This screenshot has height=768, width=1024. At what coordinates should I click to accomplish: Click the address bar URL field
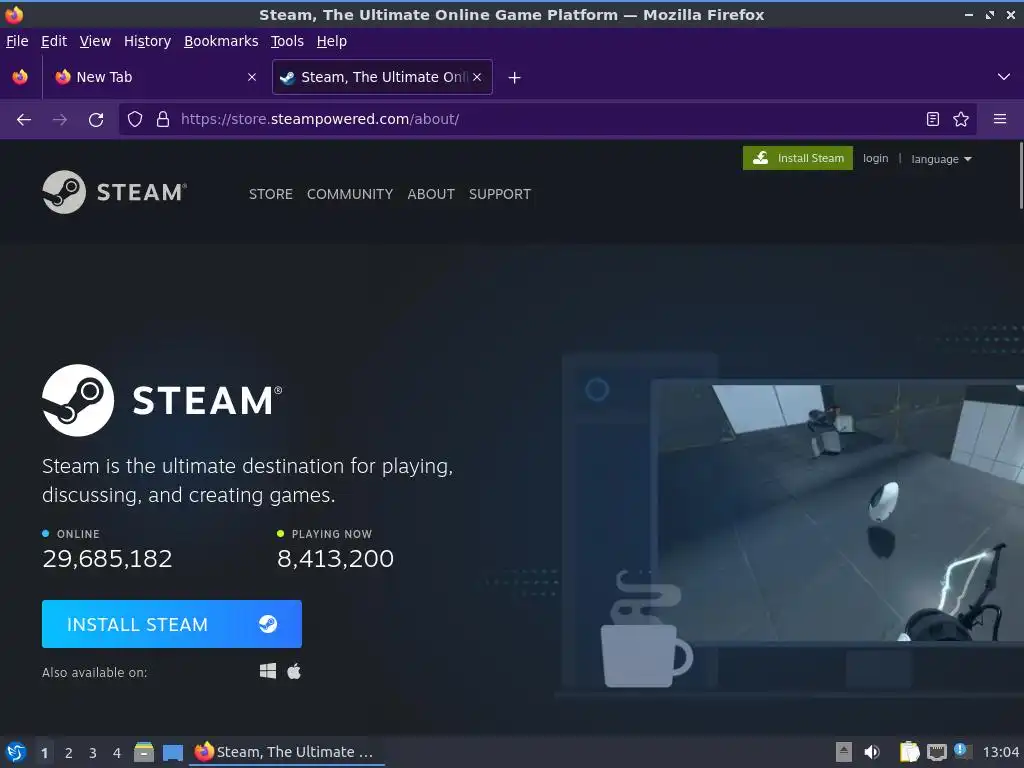[547, 119]
